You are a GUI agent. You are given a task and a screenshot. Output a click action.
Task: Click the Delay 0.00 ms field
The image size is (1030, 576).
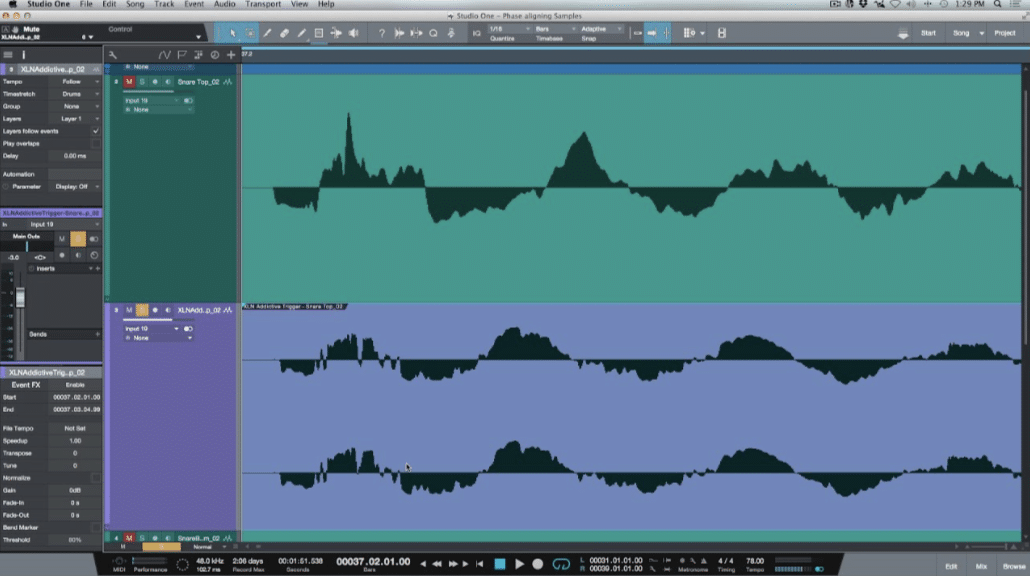coord(75,156)
